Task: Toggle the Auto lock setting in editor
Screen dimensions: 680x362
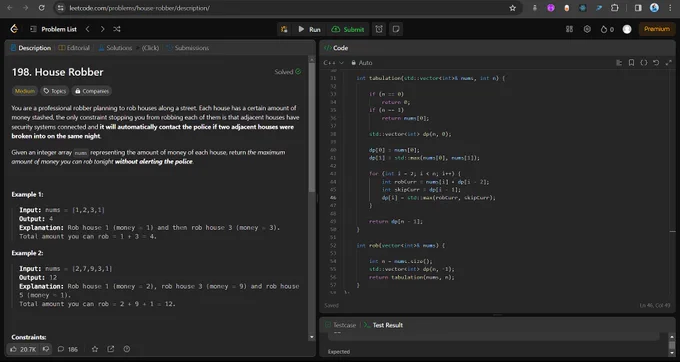Action: tap(362, 63)
